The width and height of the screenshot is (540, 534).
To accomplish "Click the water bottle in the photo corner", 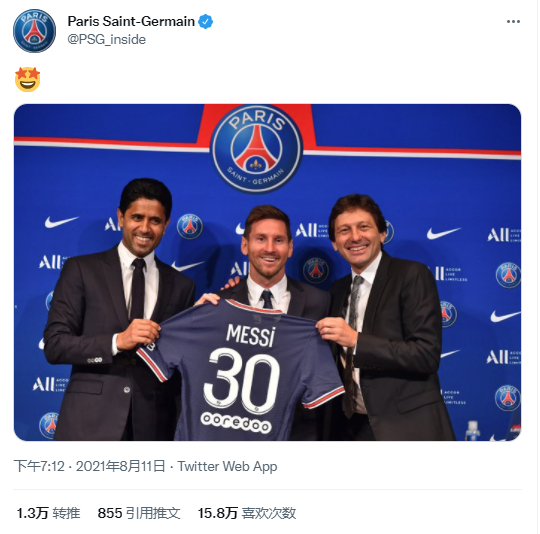I will (x=472, y=431).
